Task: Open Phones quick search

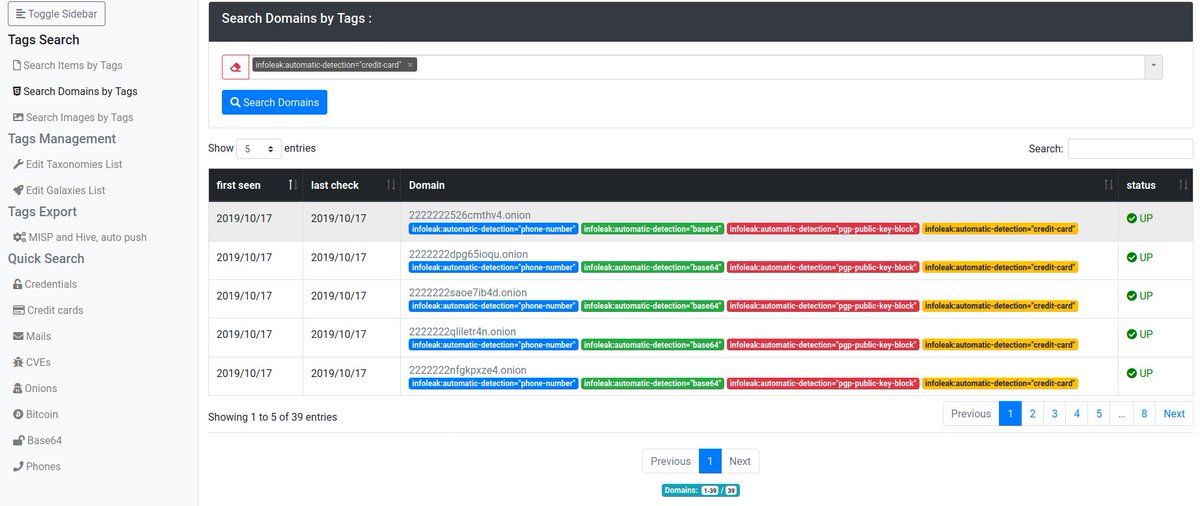Action: (x=44, y=466)
